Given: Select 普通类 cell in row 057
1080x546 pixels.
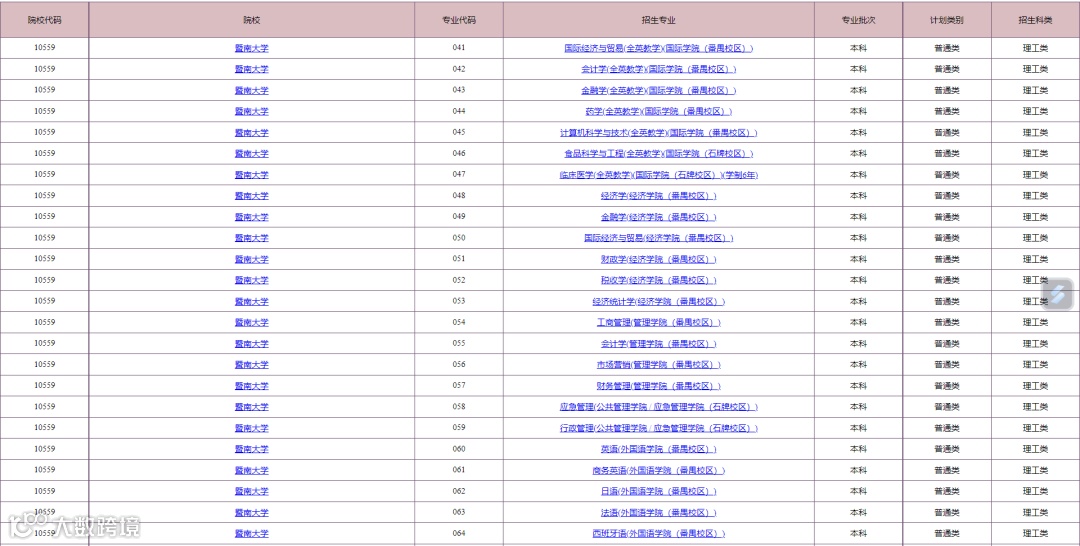Looking at the screenshot, I should [947, 386].
